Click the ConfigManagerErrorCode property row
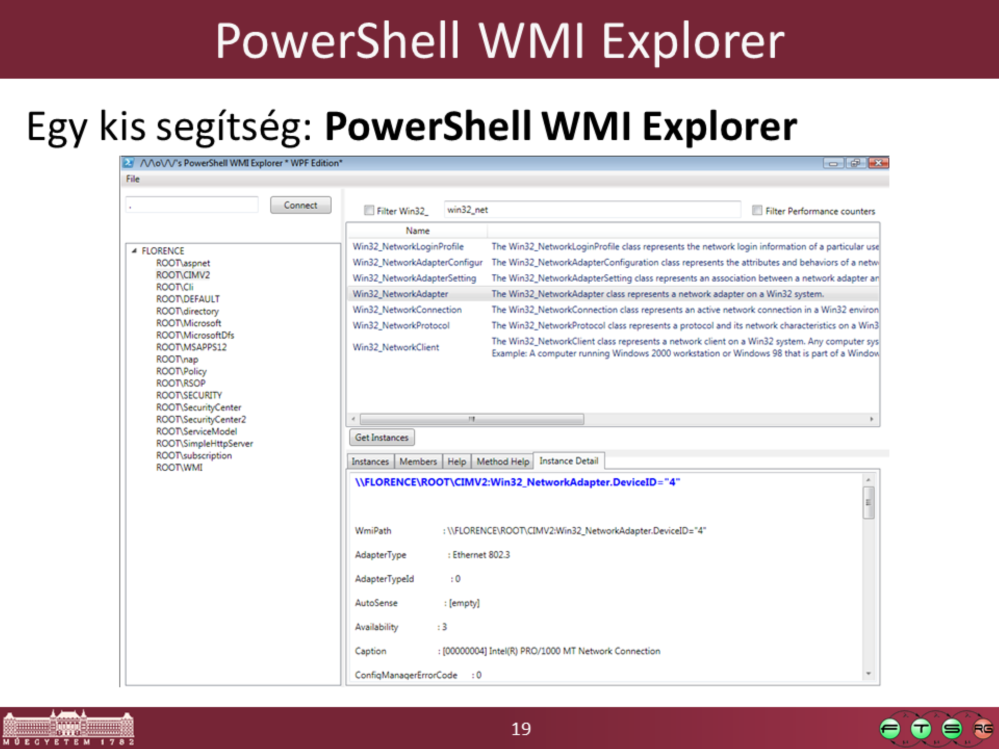The width and height of the screenshot is (999, 749). 418,674
